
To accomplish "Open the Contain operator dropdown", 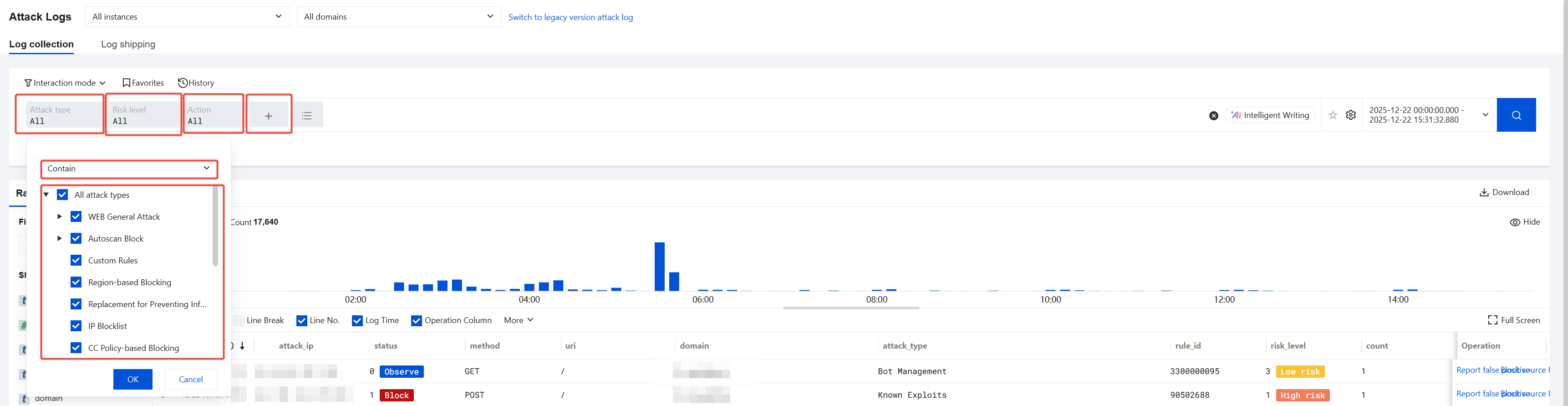I will tap(128, 169).
